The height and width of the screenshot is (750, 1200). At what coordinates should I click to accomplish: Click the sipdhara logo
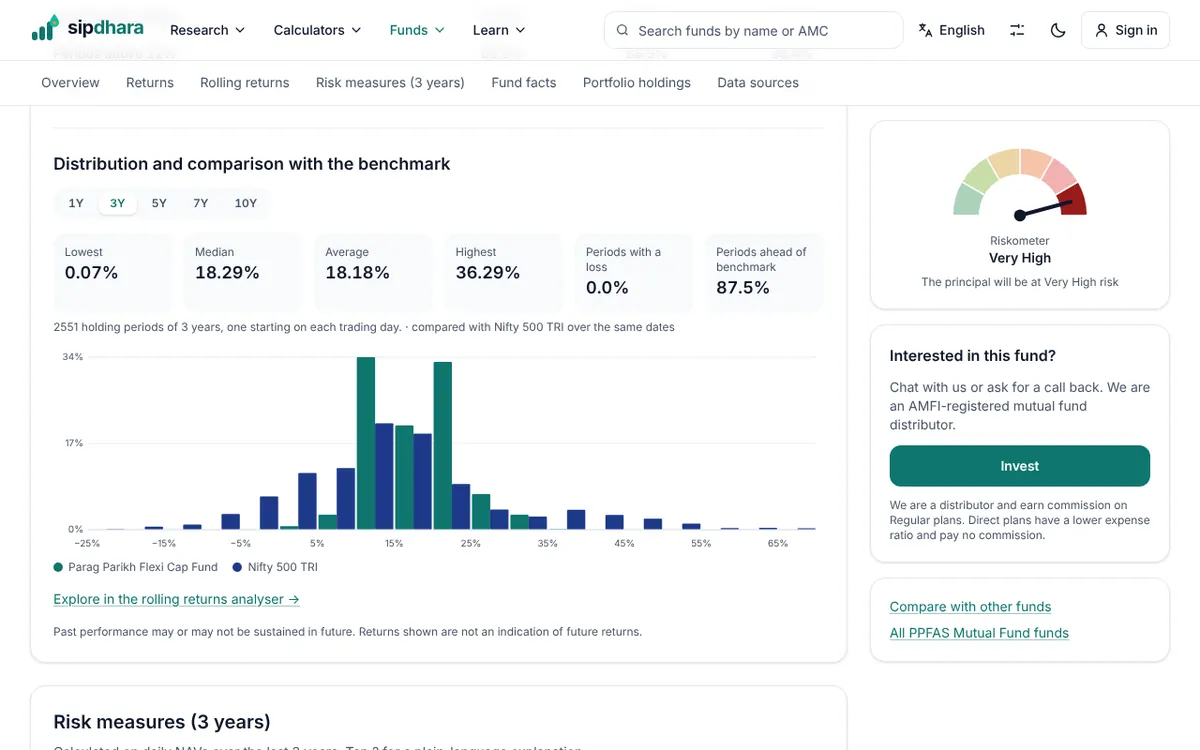[87, 29]
